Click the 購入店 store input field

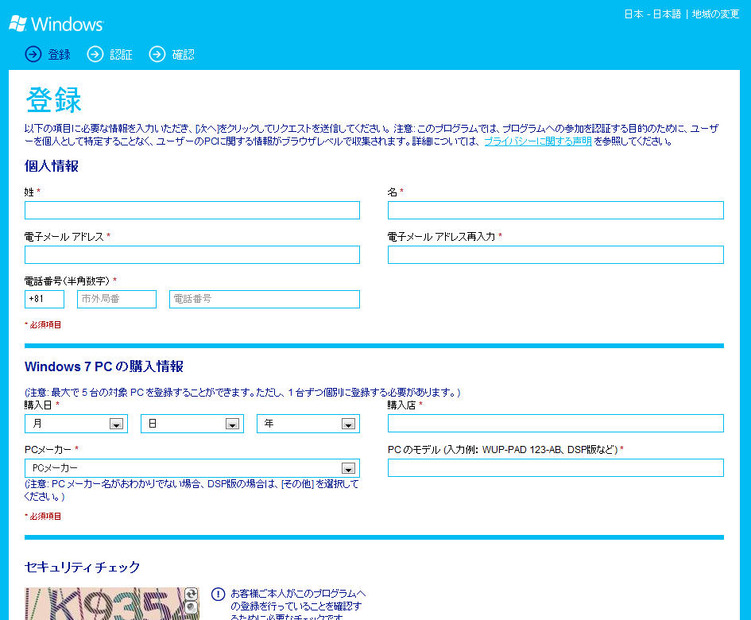pos(556,424)
